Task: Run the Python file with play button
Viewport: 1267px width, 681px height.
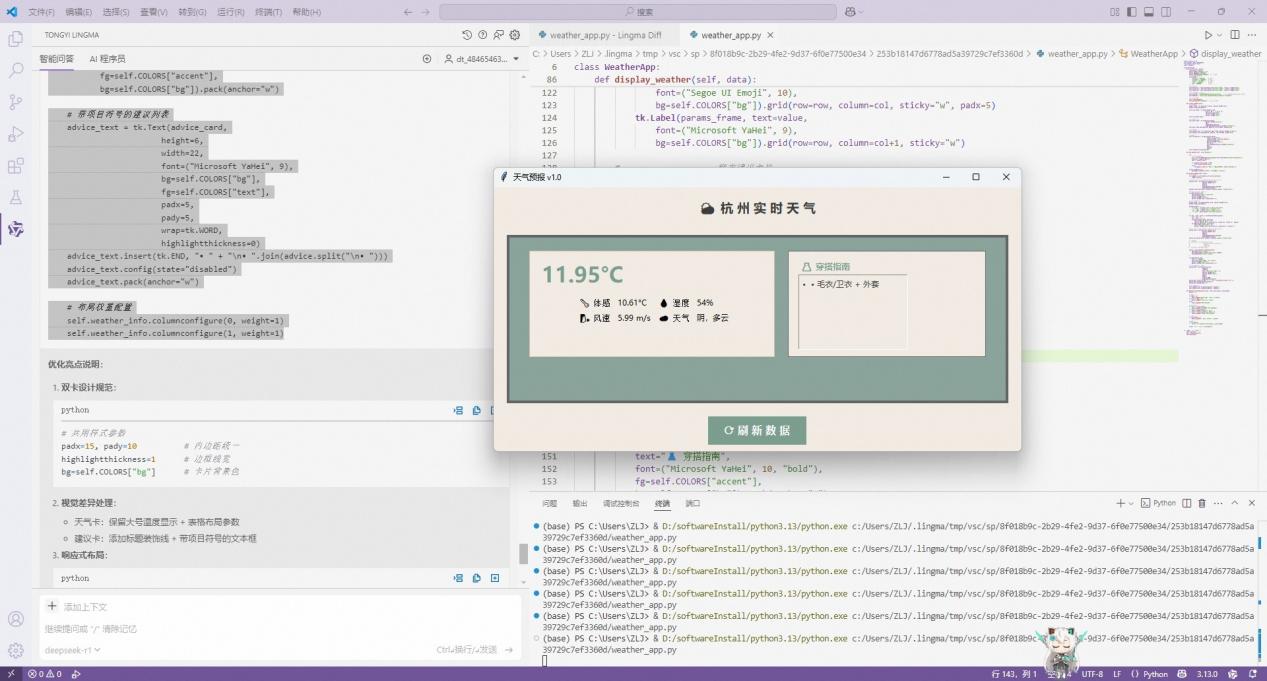Action: point(1208,35)
